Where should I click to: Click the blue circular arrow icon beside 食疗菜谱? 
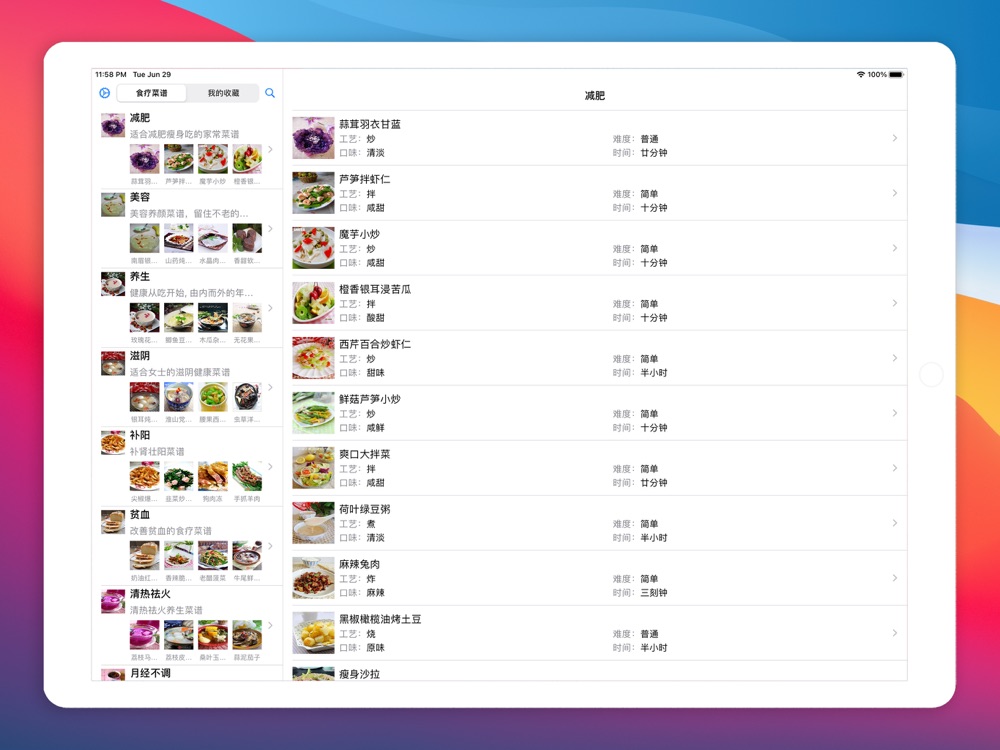(x=105, y=93)
